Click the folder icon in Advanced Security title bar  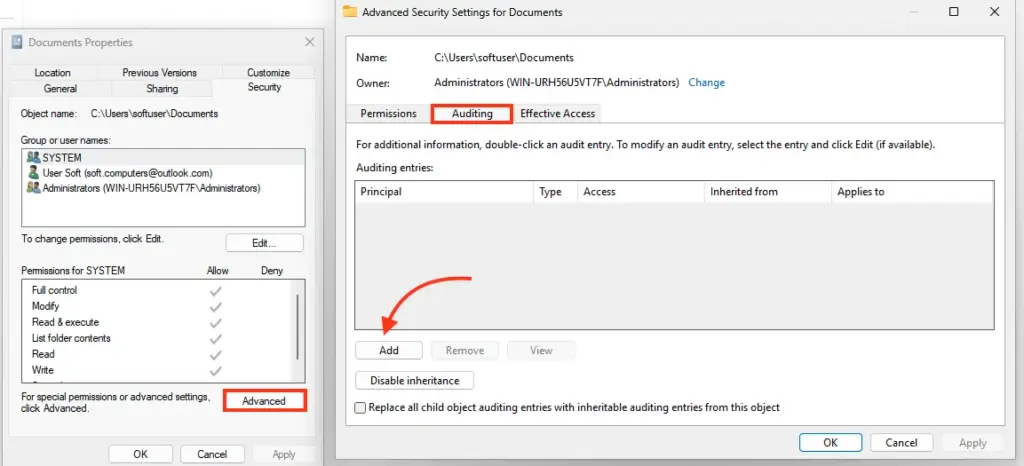[349, 12]
